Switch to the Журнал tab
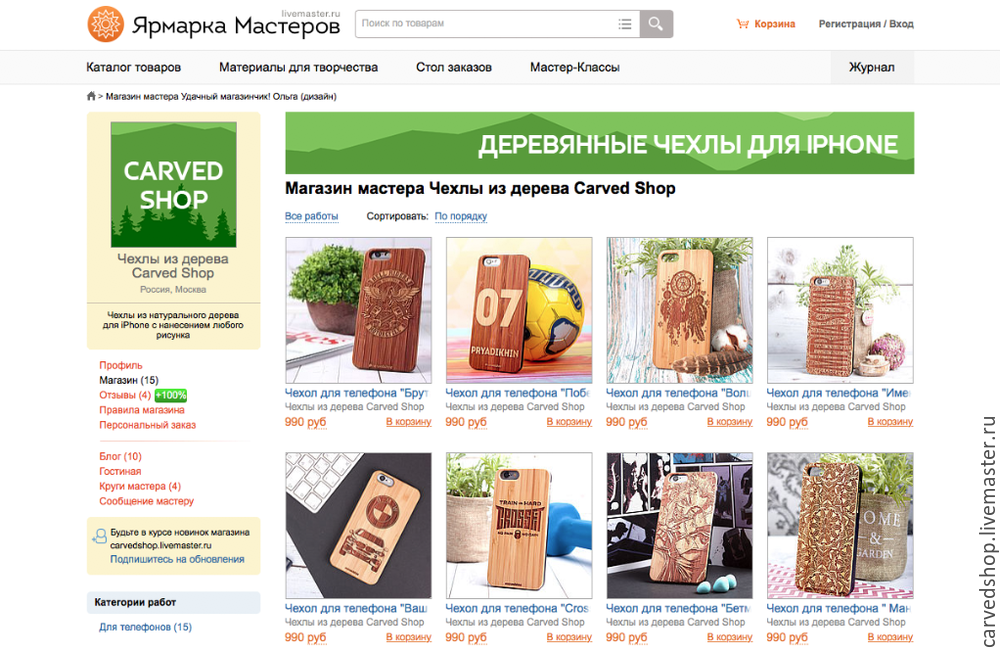1000x653 pixels. [872, 67]
